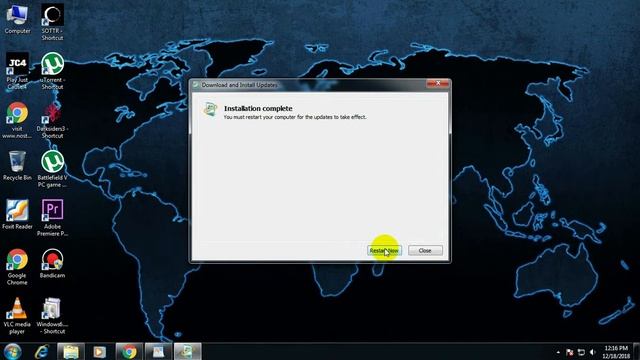Open the Action Center flag icon
This screenshot has height=360, width=640.
[x=570, y=352]
